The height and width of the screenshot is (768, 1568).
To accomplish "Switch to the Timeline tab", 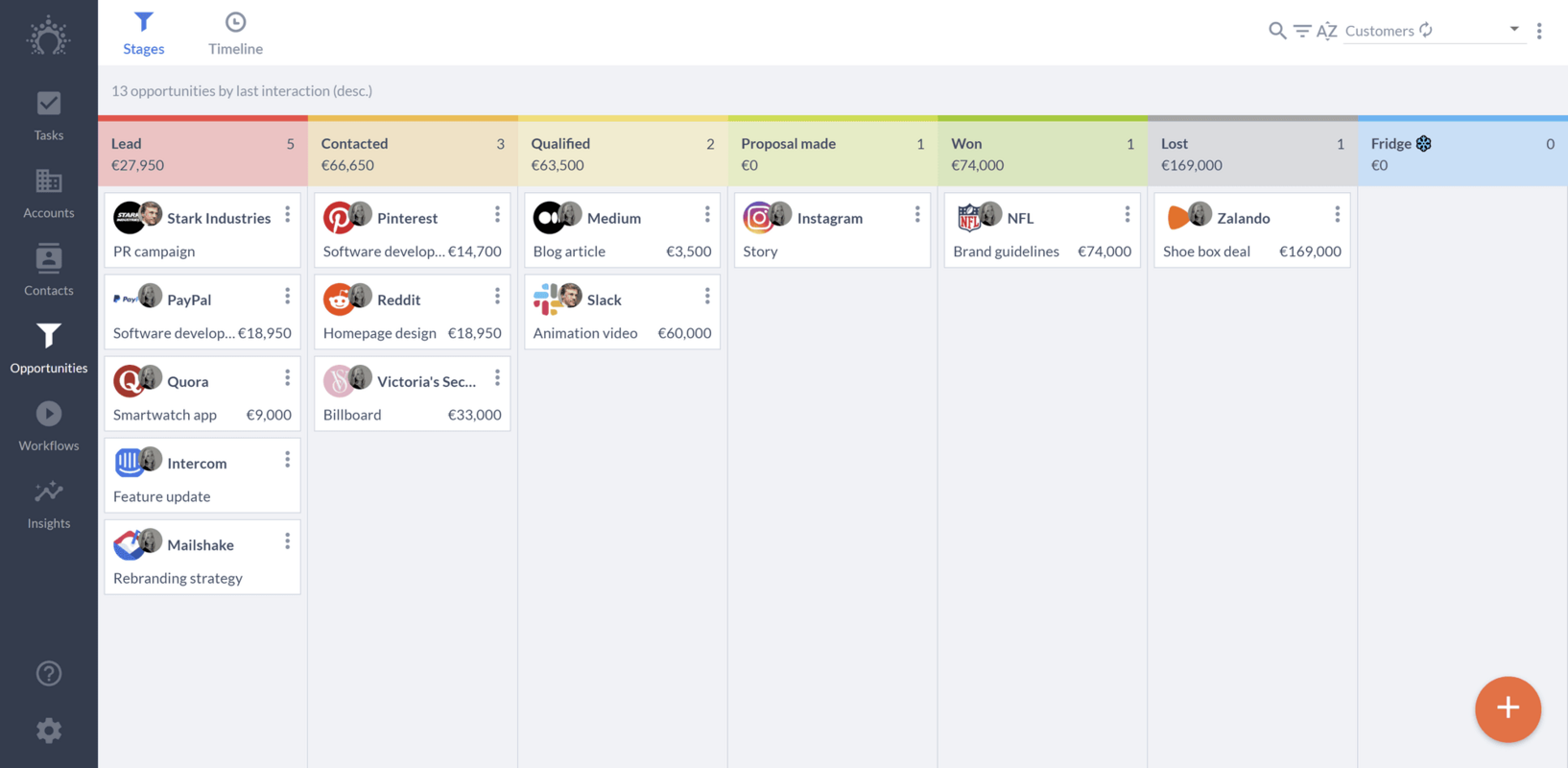I will (x=235, y=32).
